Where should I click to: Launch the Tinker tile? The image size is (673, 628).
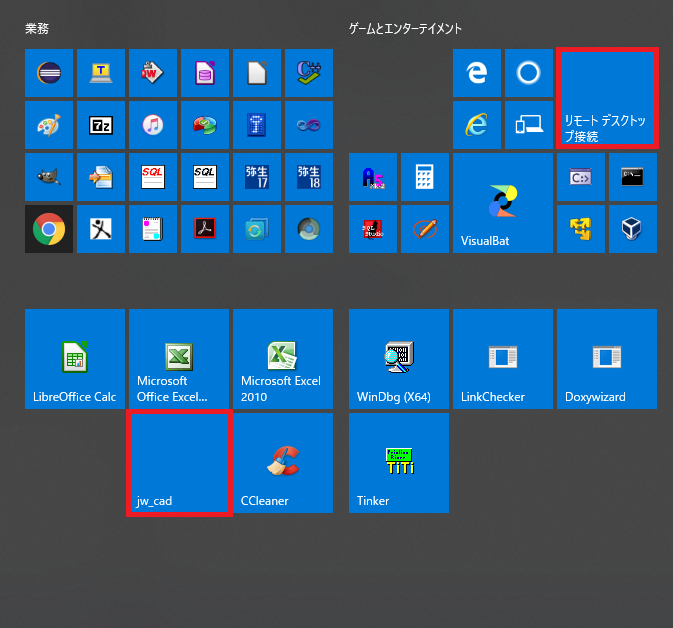[x=399, y=463]
